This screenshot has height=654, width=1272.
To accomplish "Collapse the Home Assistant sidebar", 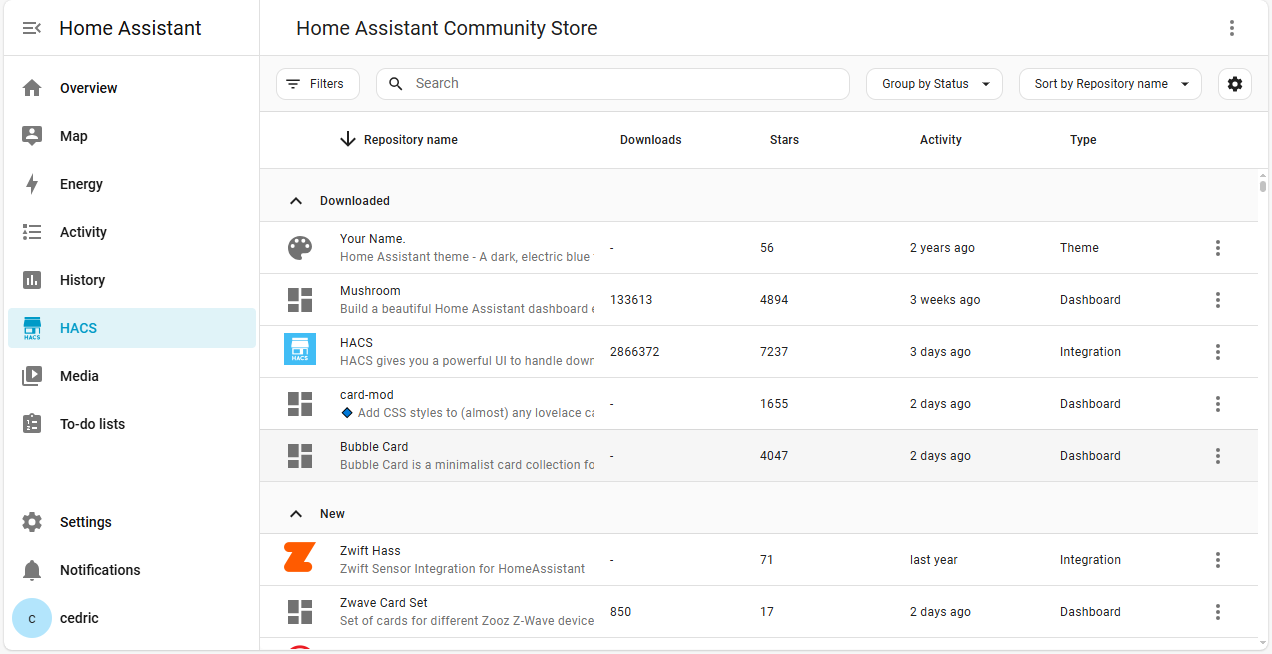I will [x=32, y=28].
